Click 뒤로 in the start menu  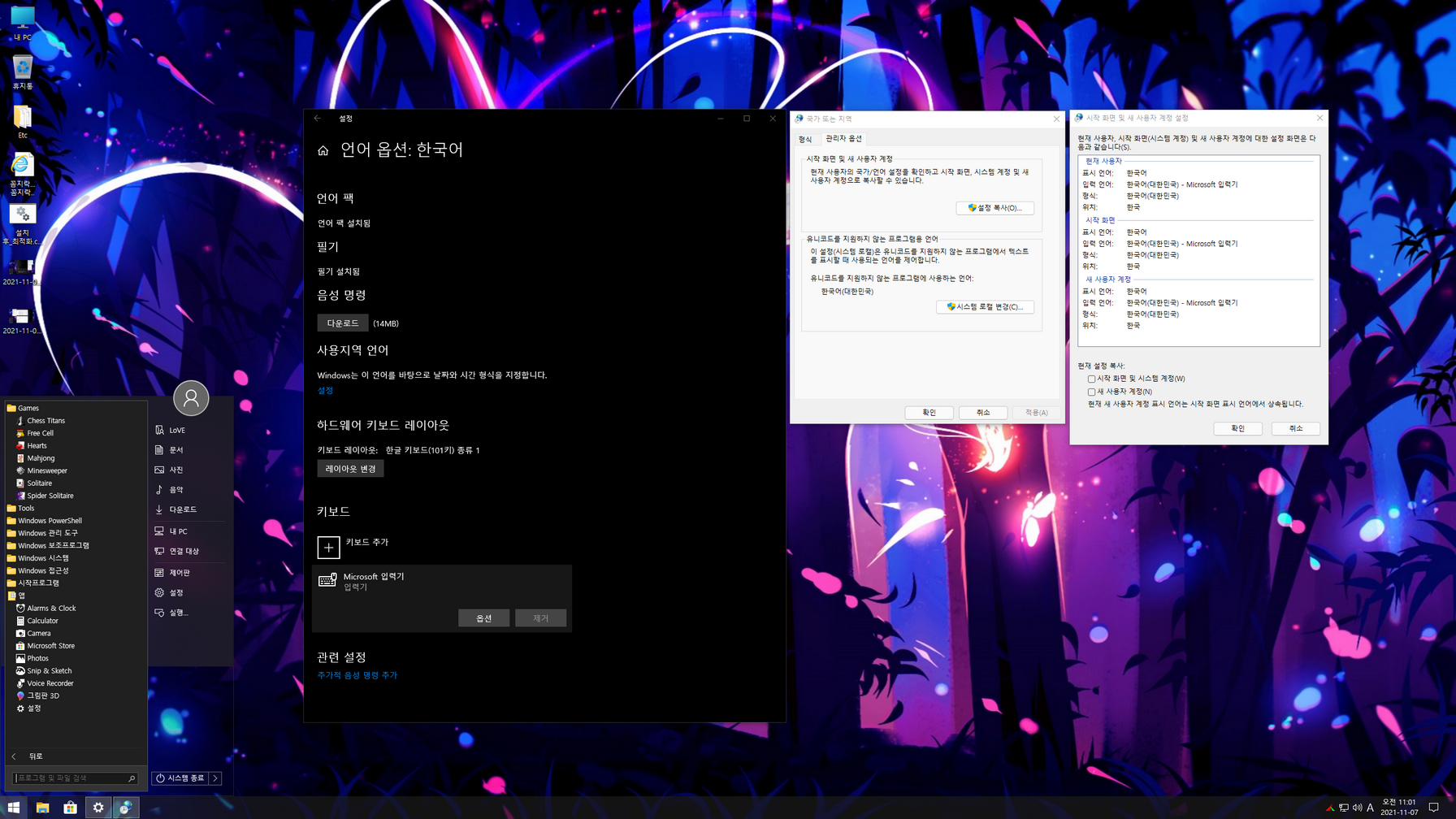tap(36, 756)
